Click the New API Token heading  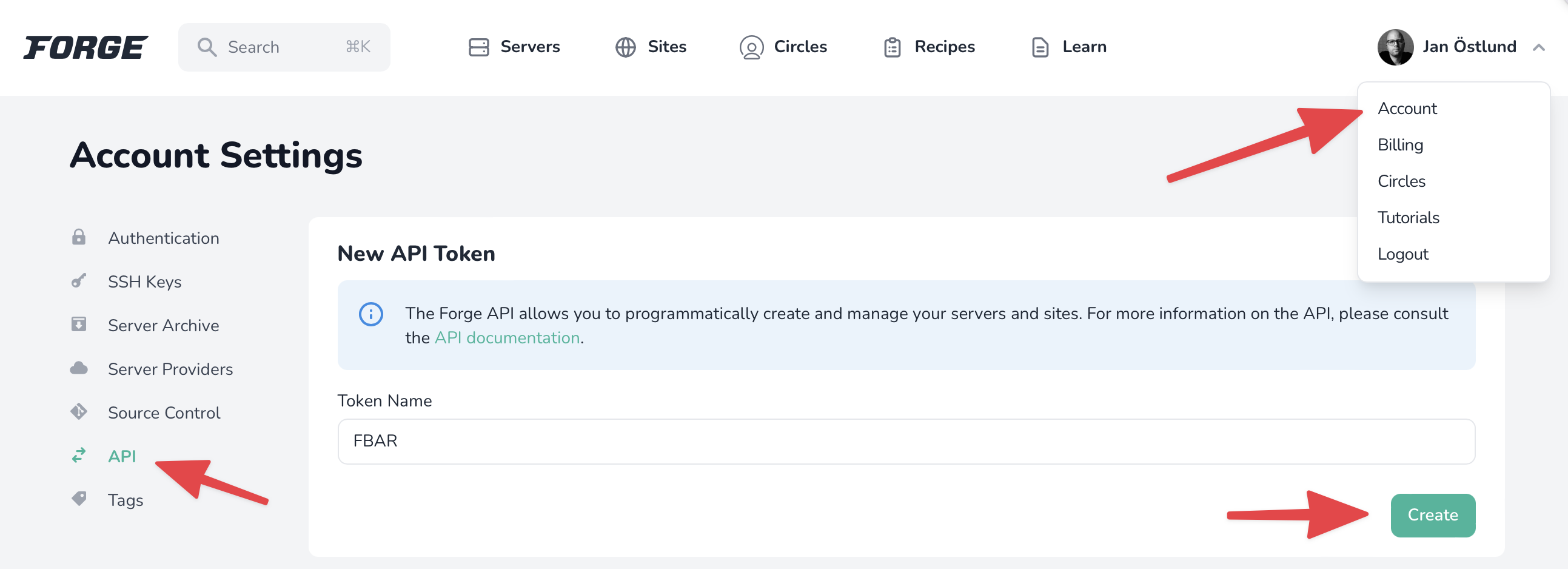click(x=417, y=254)
